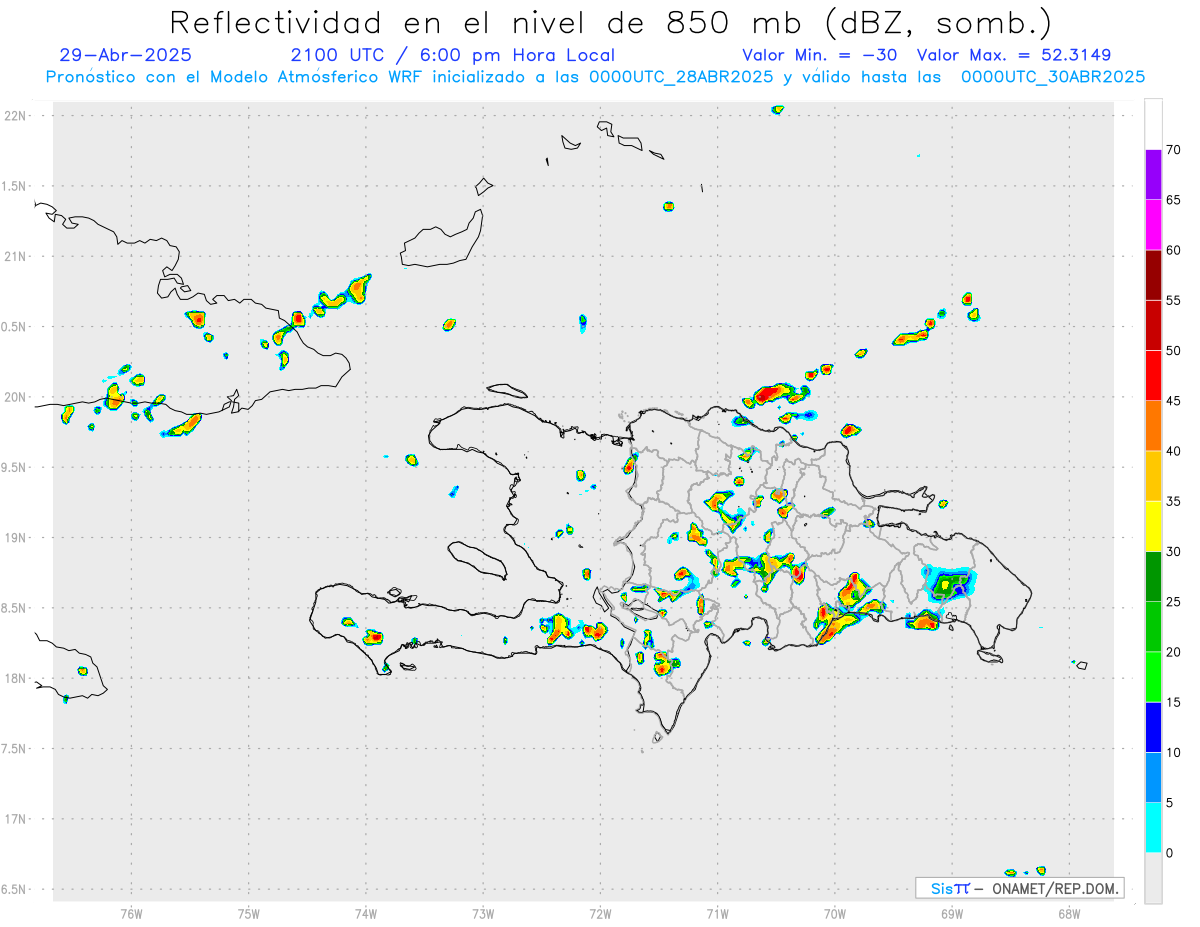Click the '18N' latitude label
The width and height of the screenshot is (1200, 927).
tap(15, 679)
